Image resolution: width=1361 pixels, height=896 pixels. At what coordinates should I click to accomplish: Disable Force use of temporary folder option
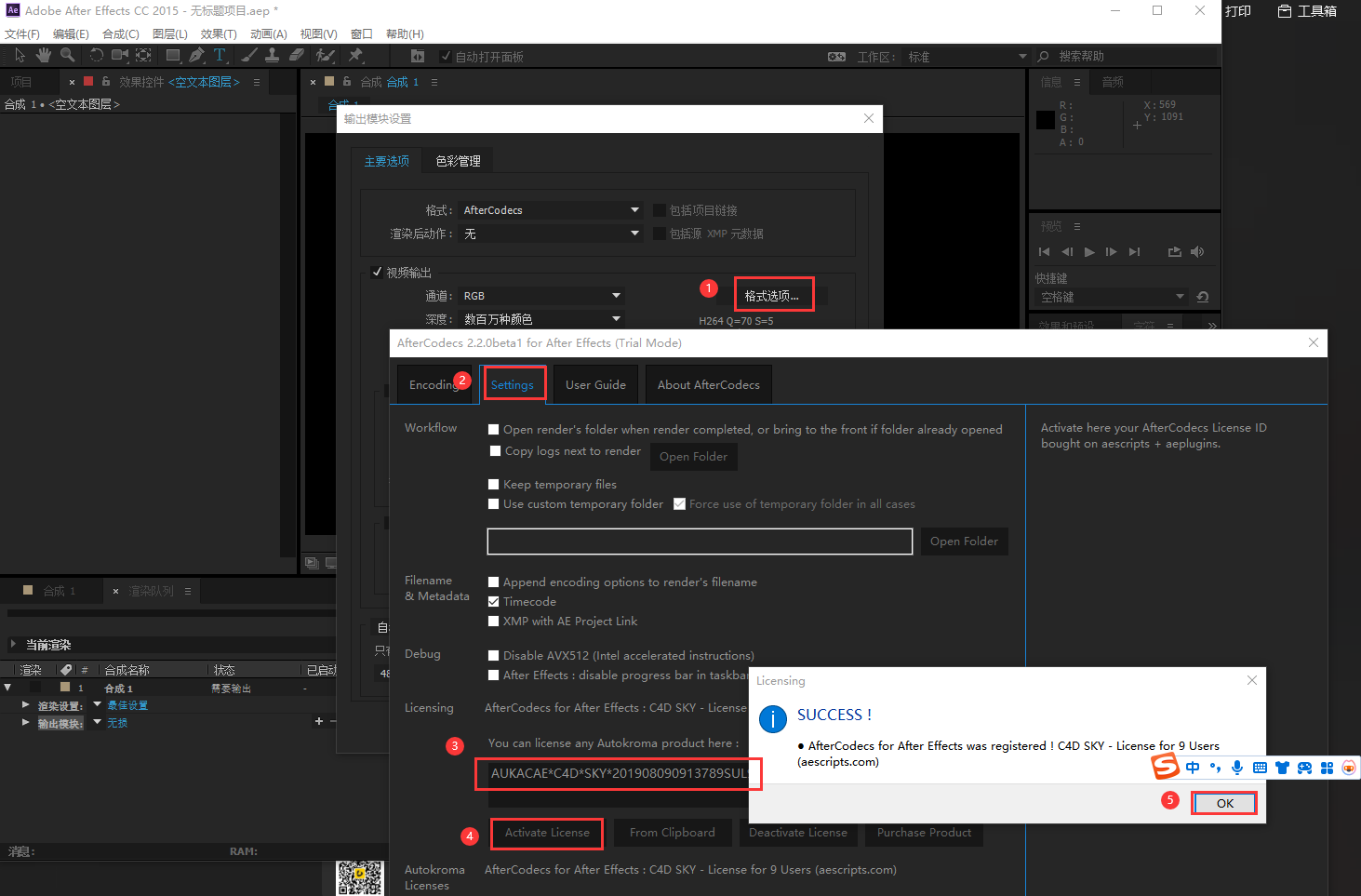pyautogui.click(x=679, y=503)
